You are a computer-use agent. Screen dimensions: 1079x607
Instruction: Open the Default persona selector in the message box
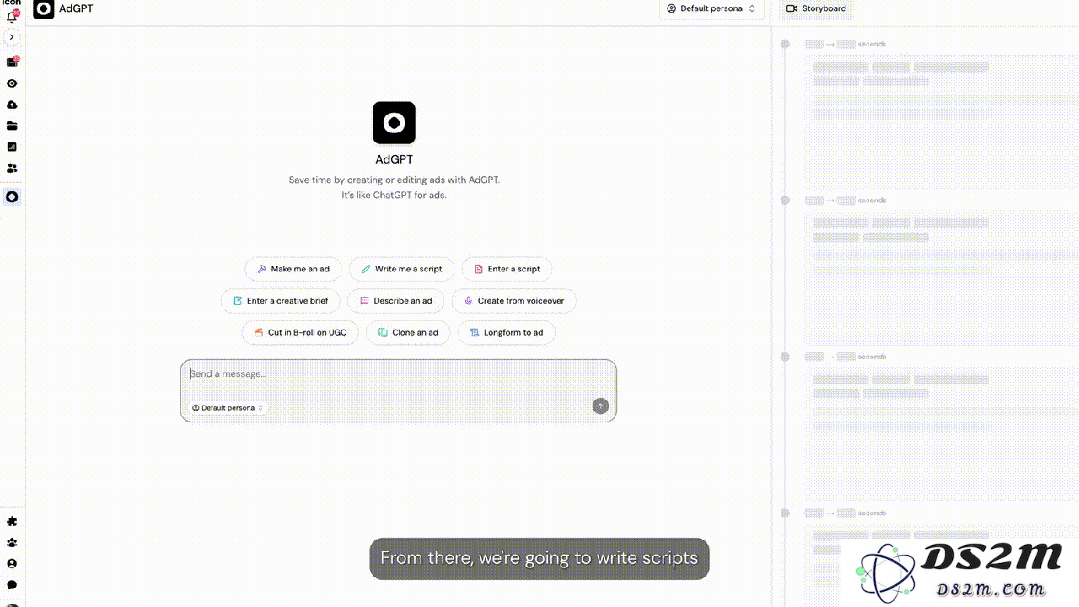[227, 408]
